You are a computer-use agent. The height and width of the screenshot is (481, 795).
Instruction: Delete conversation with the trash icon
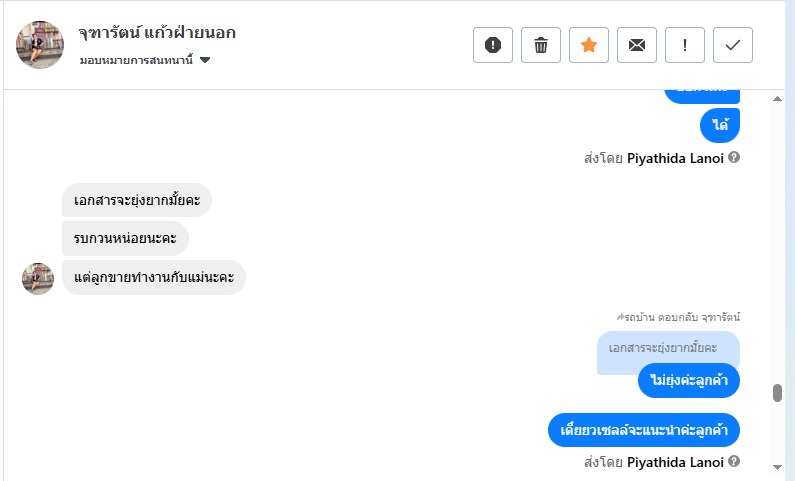click(x=541, y=45)
